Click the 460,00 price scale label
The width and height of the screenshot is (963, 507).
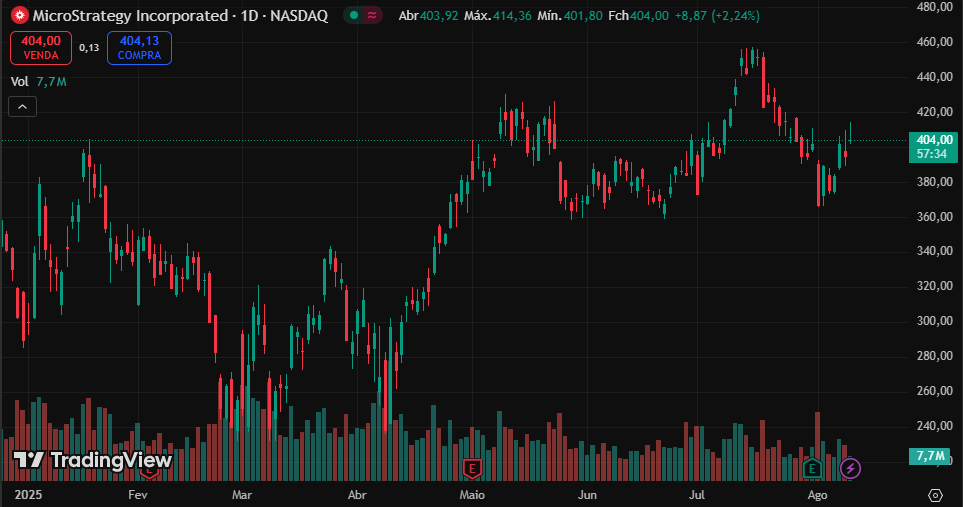click(935, 42)
